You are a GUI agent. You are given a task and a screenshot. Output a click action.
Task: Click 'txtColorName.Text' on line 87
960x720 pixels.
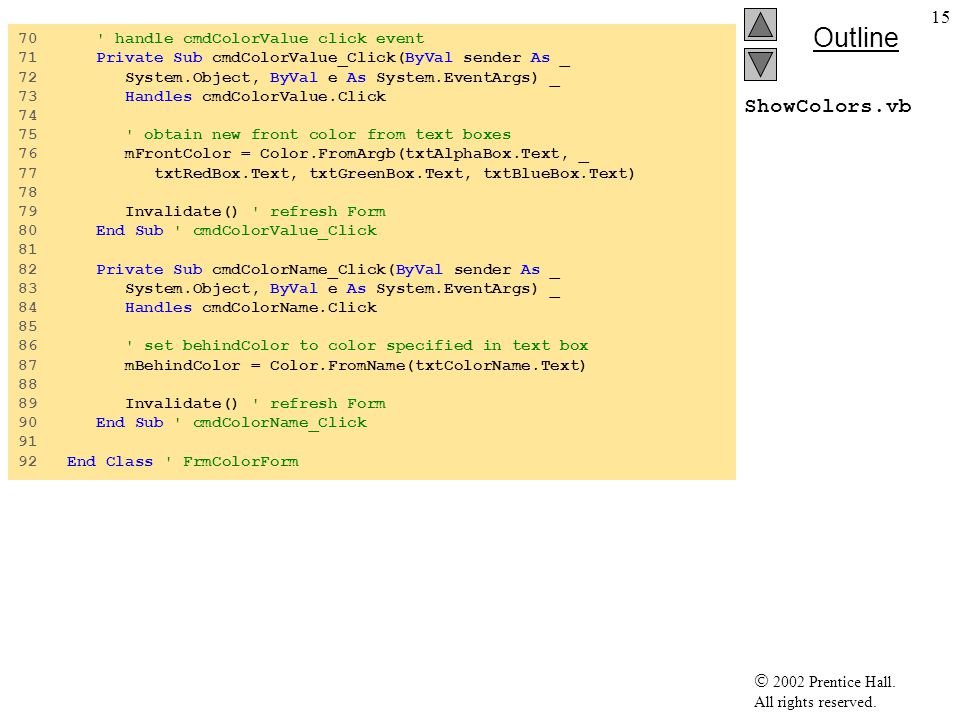497,366
